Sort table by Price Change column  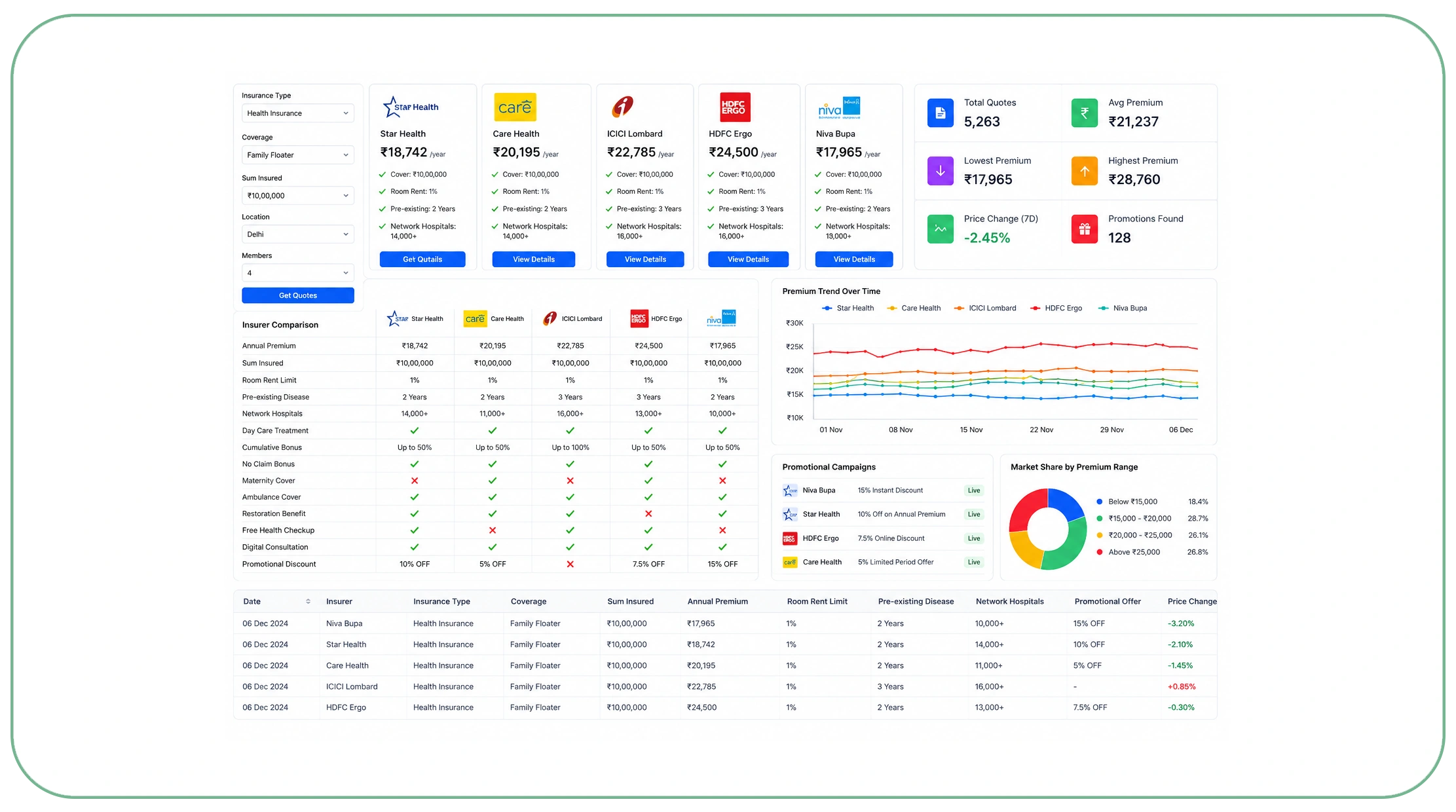(1192, 602)
